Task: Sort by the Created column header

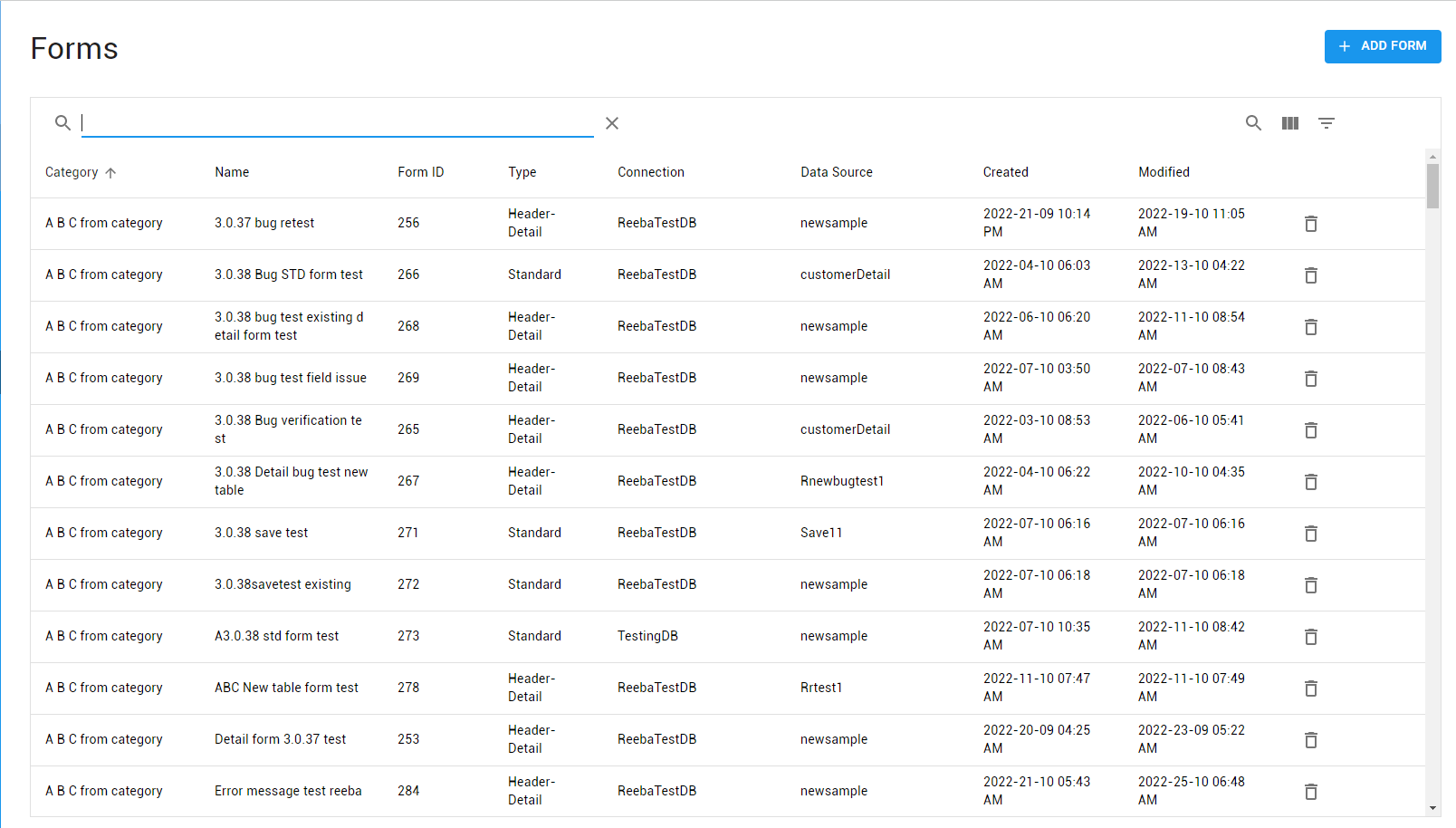Action: 1006,172
